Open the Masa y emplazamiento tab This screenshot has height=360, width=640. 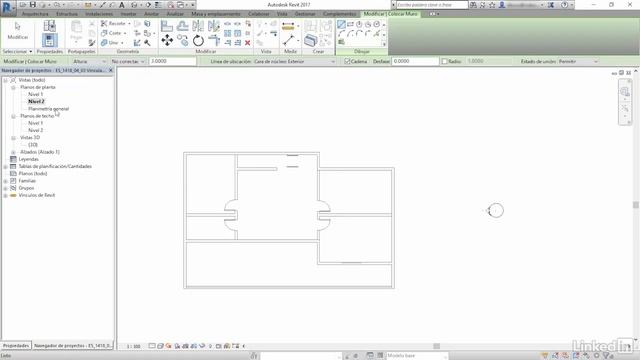click(216, 14)
